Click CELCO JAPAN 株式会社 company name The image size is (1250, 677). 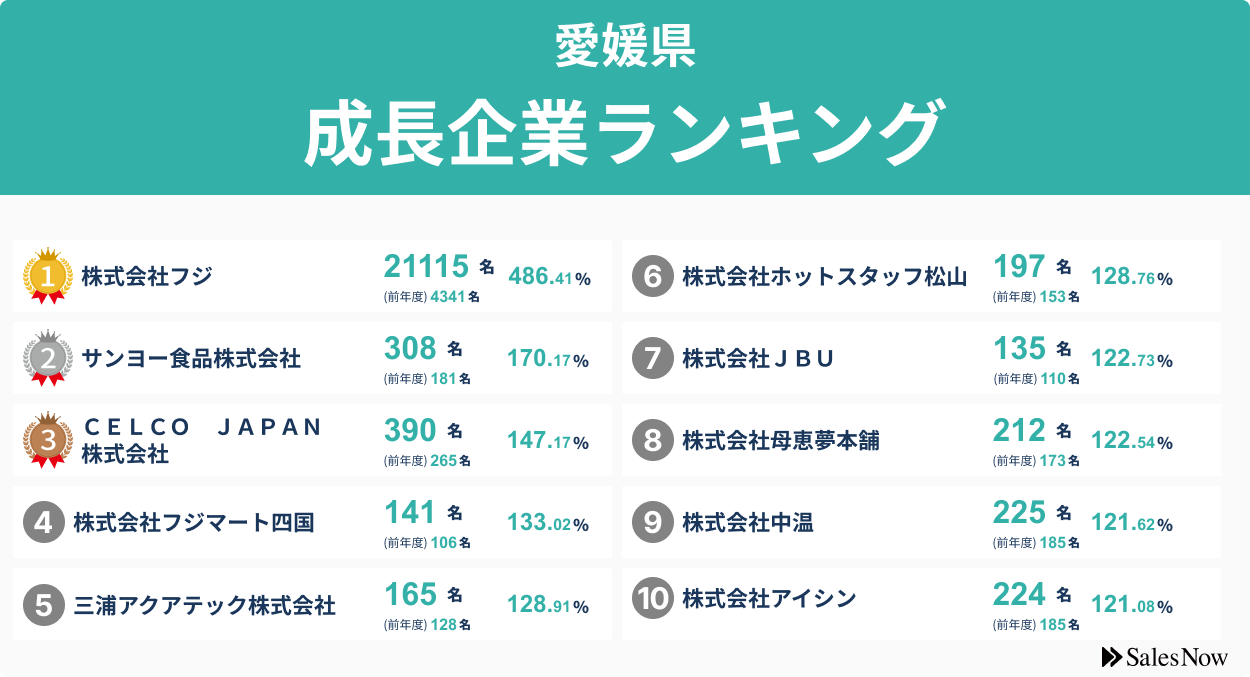tap(202, 440)
